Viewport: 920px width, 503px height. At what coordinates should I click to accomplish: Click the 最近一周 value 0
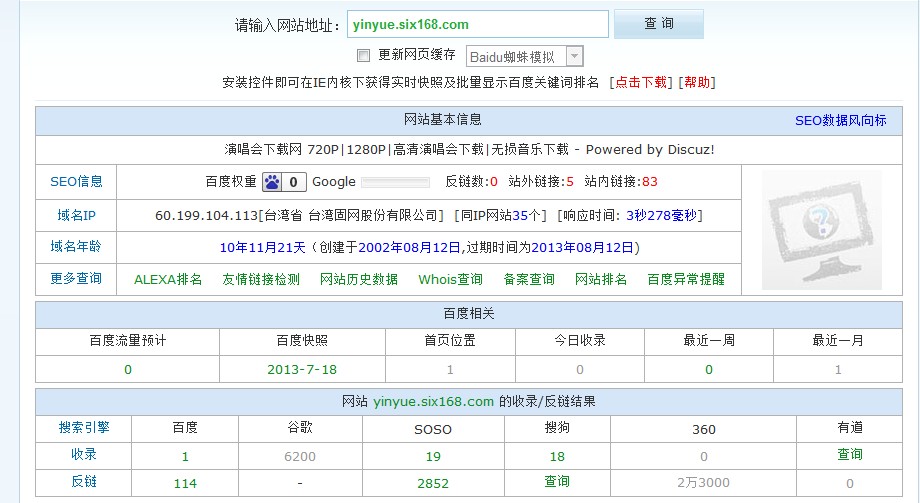click(x=709, y=370)
